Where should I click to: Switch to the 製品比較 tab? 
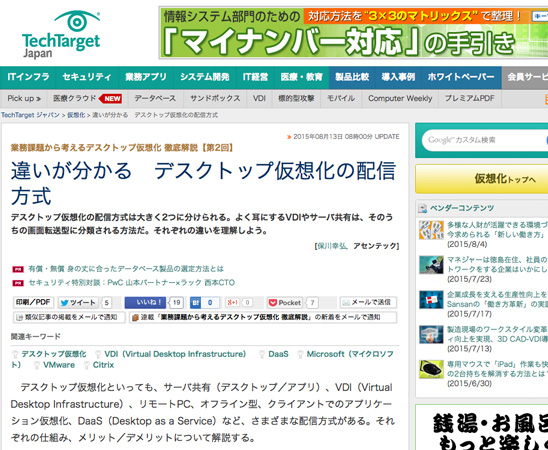tap(352, 77)
